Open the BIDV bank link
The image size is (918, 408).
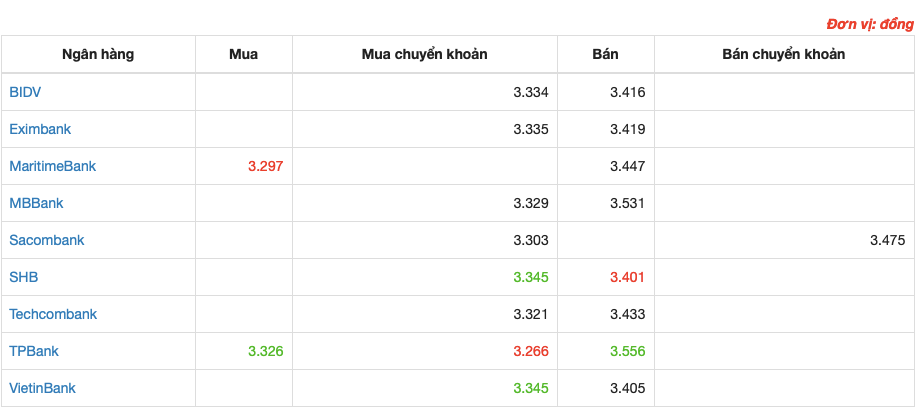(25, 92)
